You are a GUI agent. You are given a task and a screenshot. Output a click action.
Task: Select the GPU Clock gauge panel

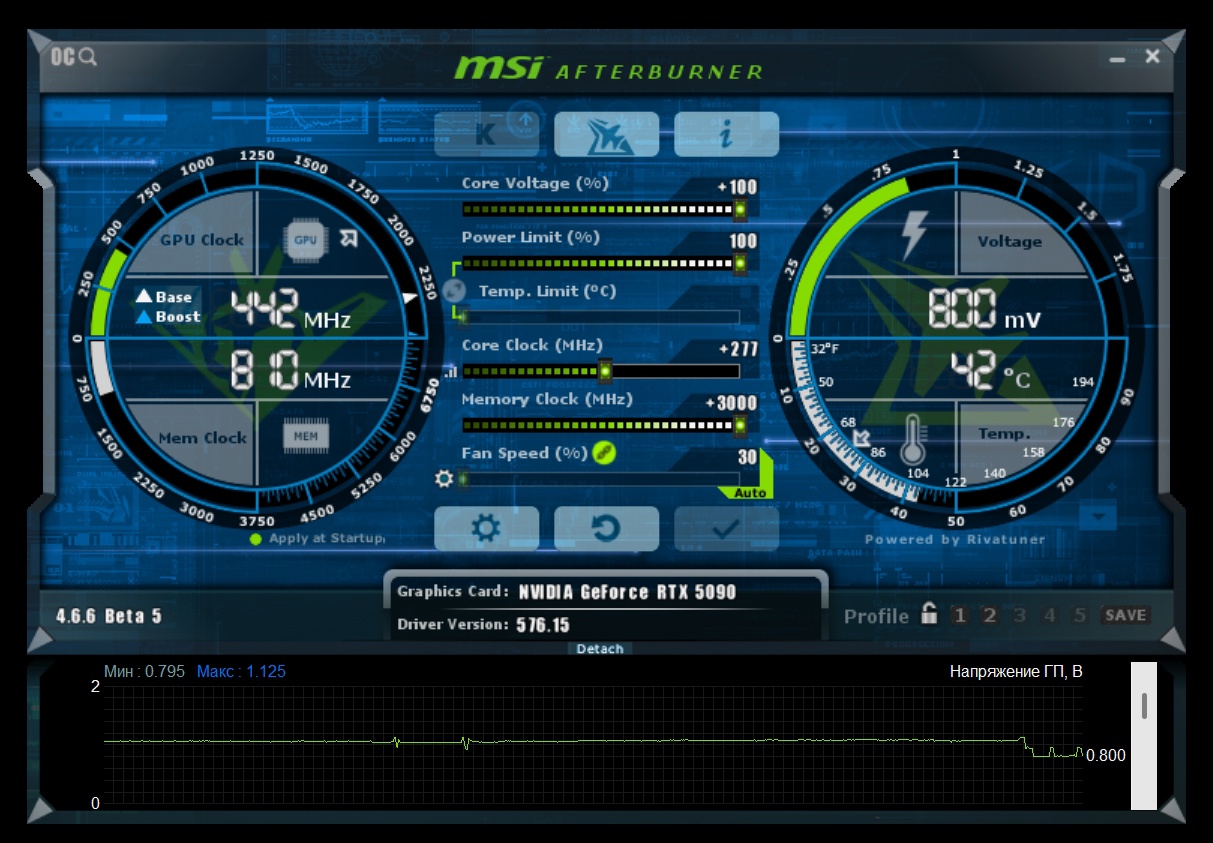click(202, 240)
